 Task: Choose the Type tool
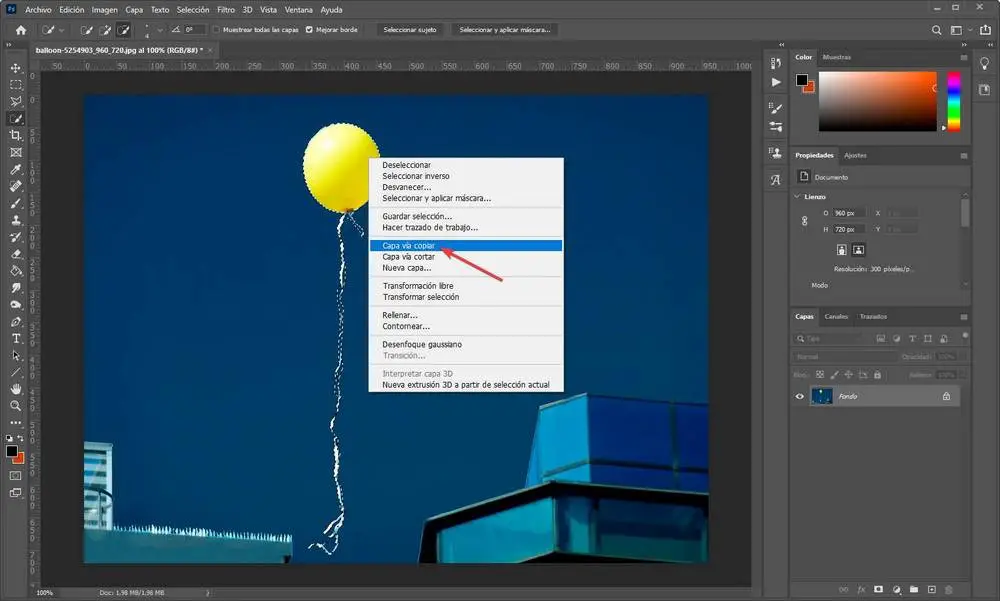coord(16,338)
